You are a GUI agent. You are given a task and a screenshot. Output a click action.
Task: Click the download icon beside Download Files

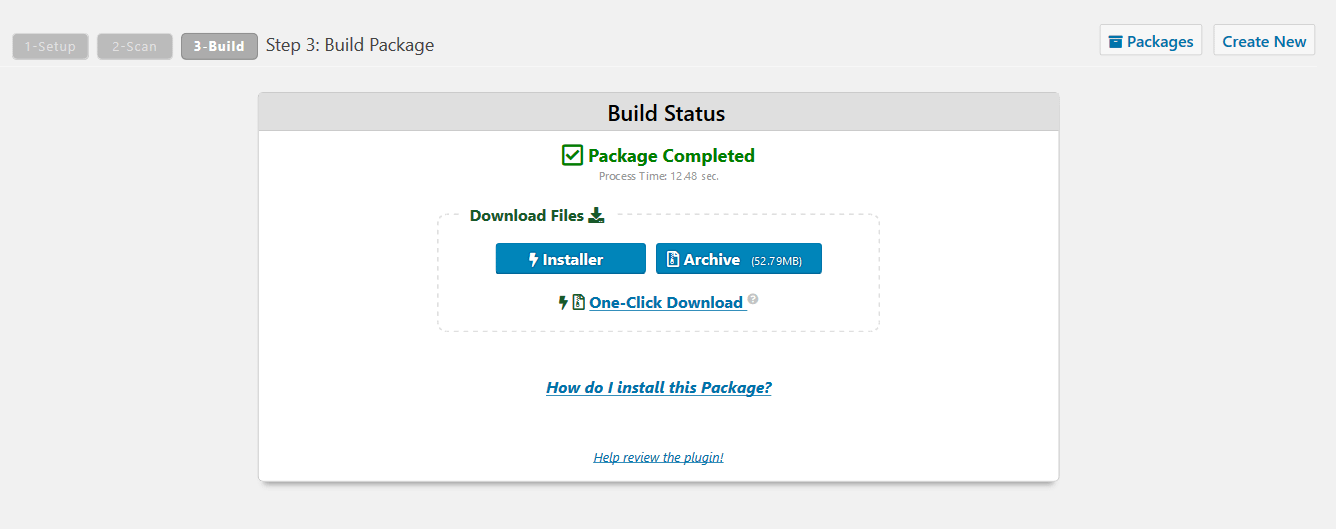[x=596, y=215]
